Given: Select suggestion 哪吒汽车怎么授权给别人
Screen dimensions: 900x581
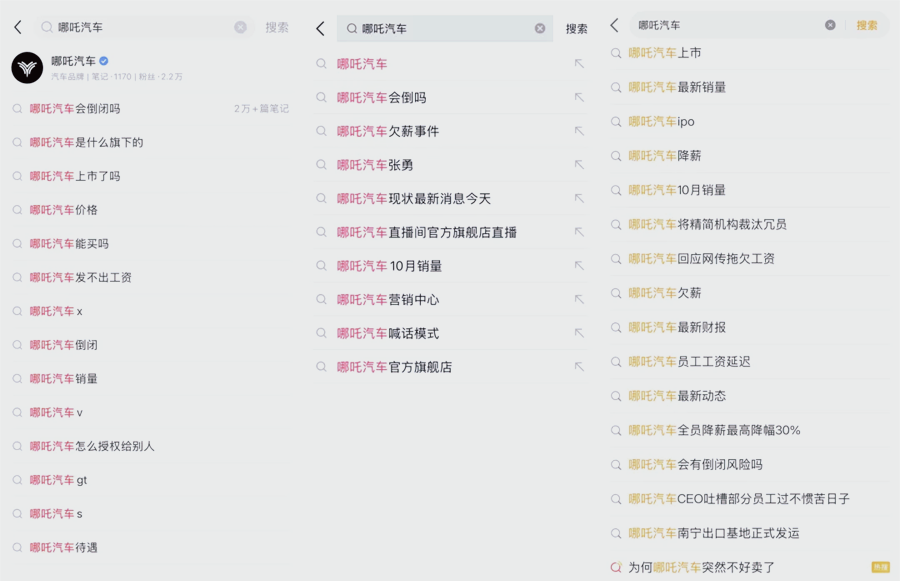Looking at the screenshot, I should [92, 446].
